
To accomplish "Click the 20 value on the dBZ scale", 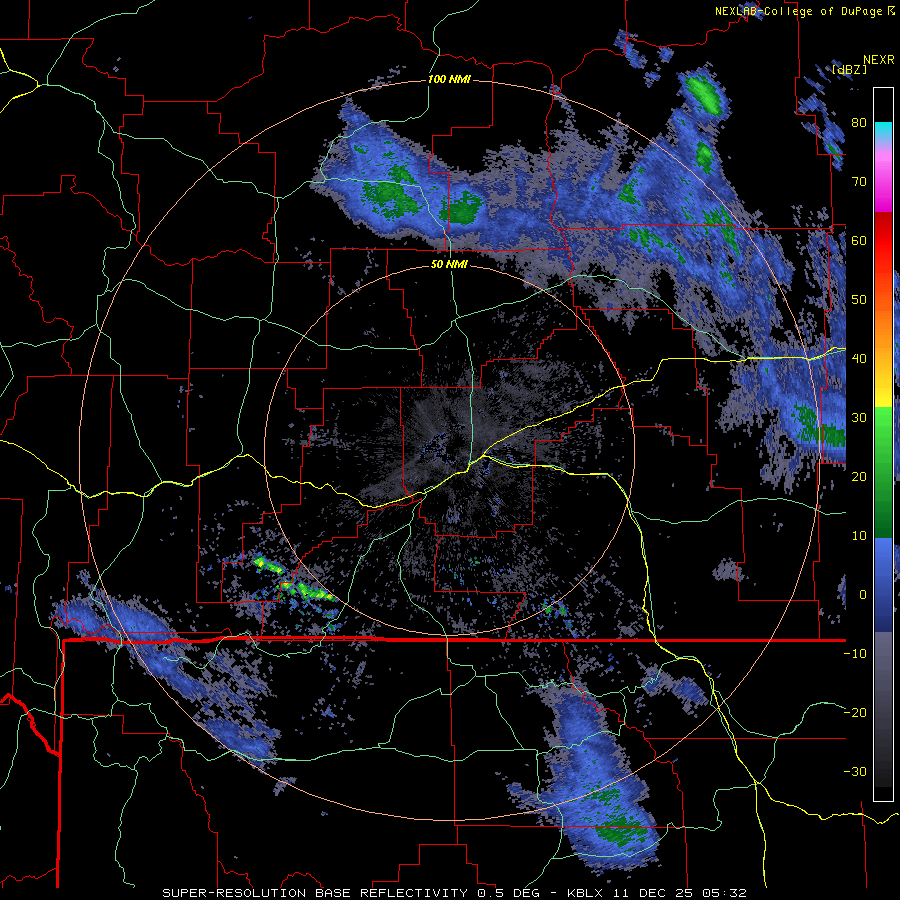I will [x=859, y=477].
